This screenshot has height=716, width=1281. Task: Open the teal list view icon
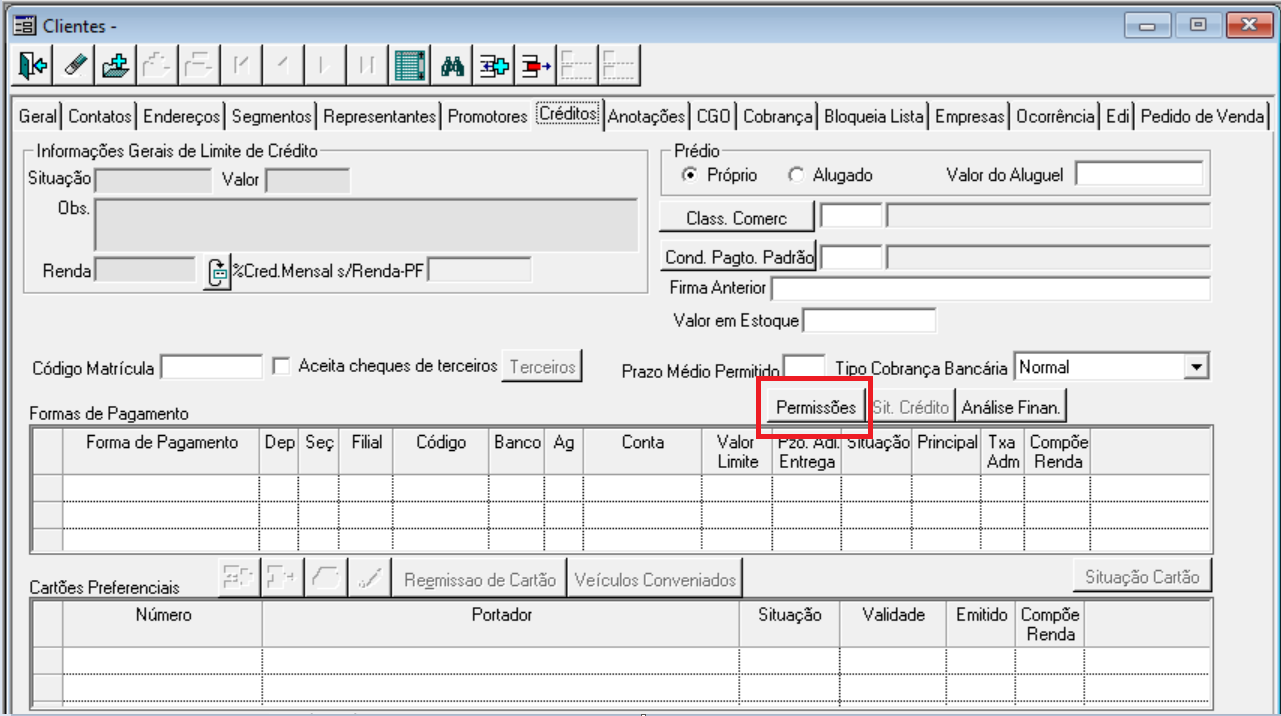[408, 66]
